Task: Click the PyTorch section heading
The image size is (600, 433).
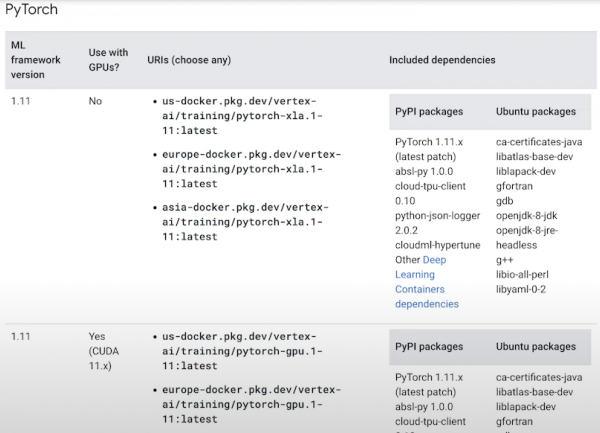Action: (31, 9)
